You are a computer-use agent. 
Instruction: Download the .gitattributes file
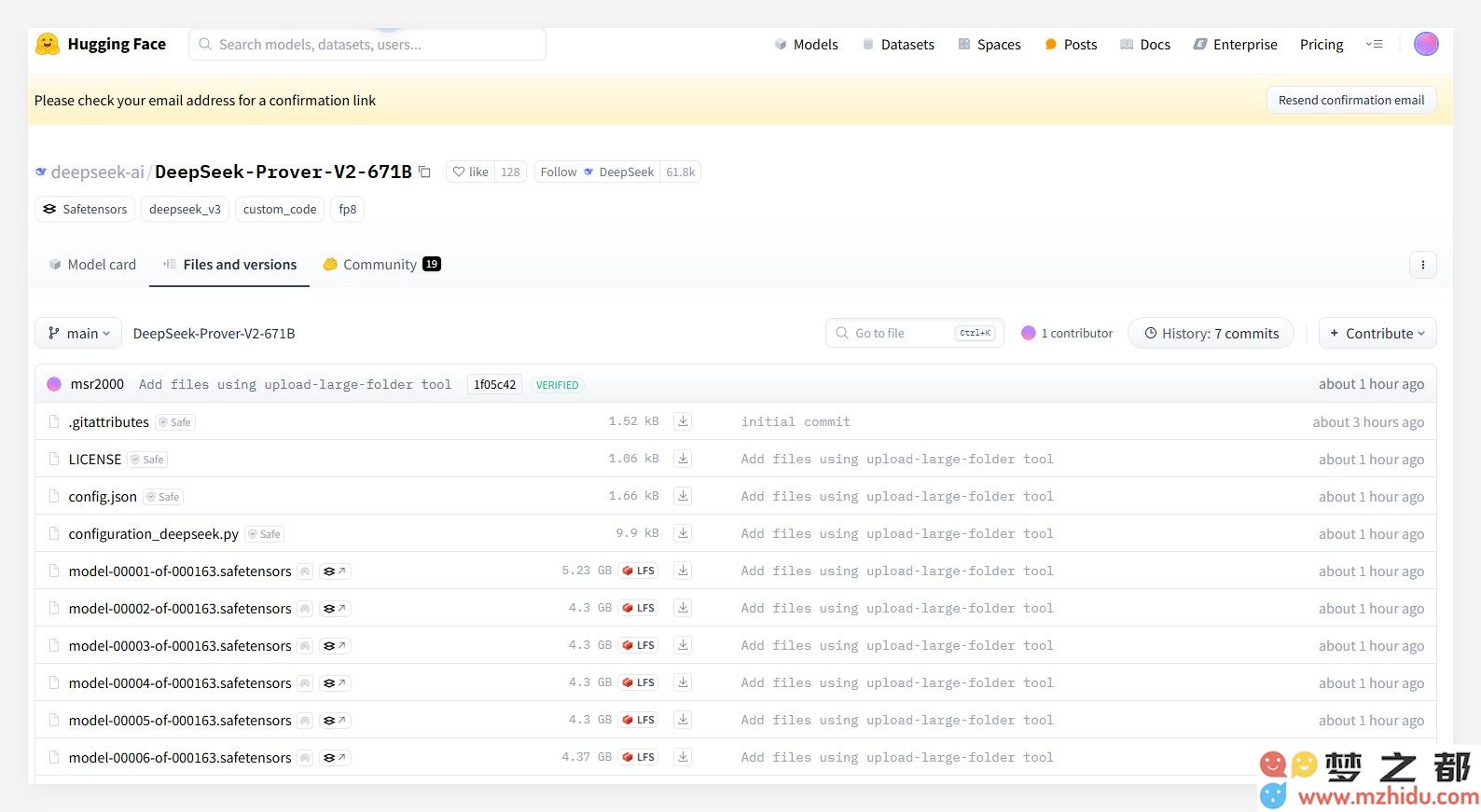683,421
